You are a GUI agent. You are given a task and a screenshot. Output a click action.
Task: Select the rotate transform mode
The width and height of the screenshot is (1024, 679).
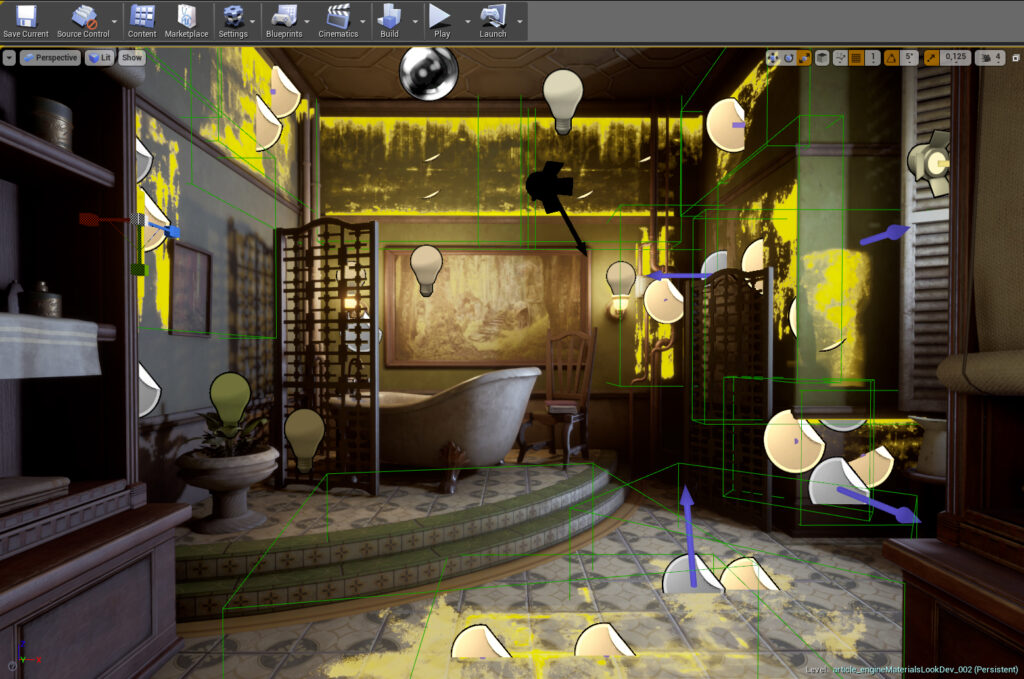[789, 58]
